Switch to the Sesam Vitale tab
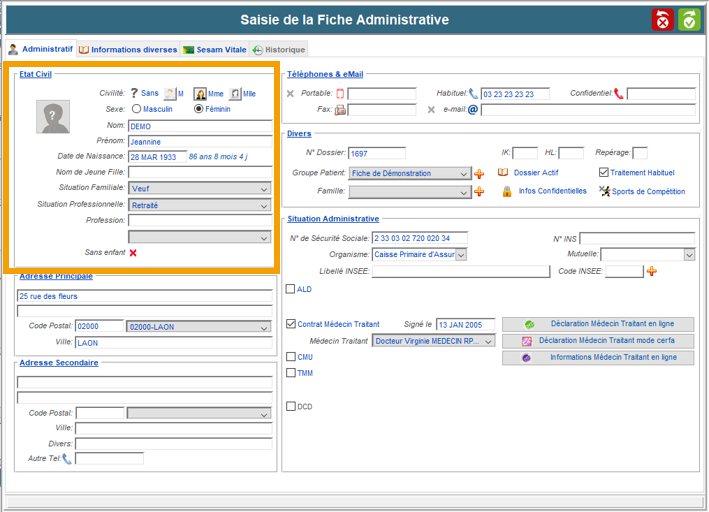Viewport: 709px width, 512px height. point(213,49)
